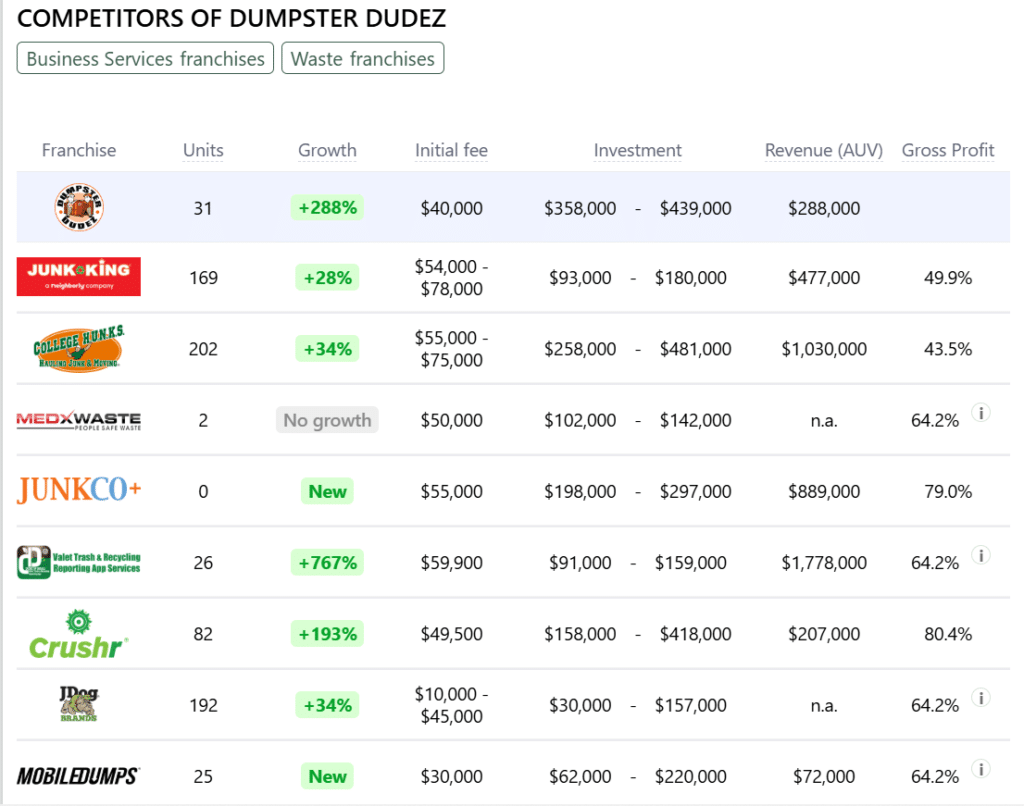Screen dimensions: 1024x806
Task: Click initial fee $10,000 - $45,000
Action: tap(451, 705)
